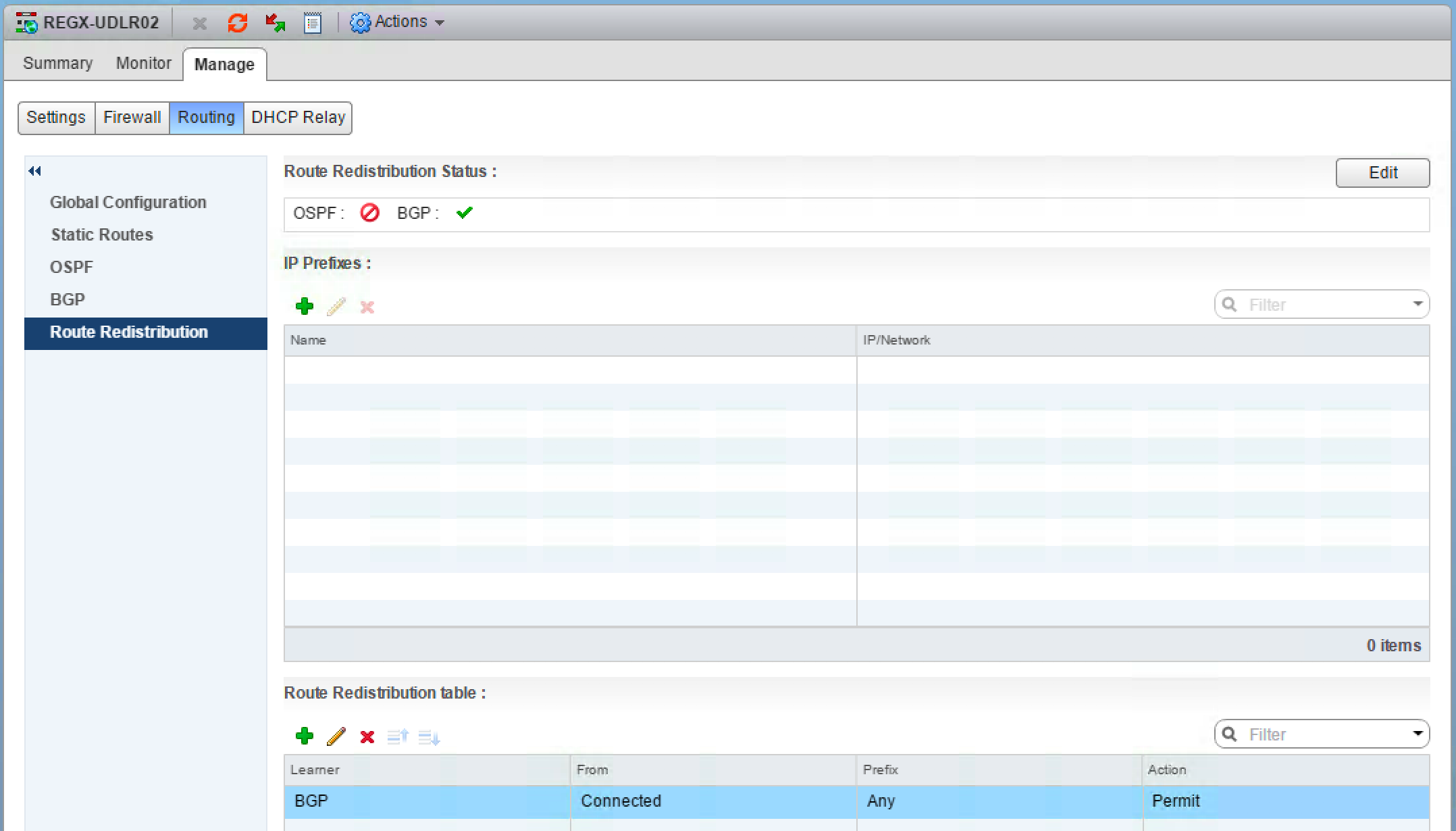The width and height of the screenshot is (1456, 831).
Task: Open the Firewall sub-tab
Action: 132,118
